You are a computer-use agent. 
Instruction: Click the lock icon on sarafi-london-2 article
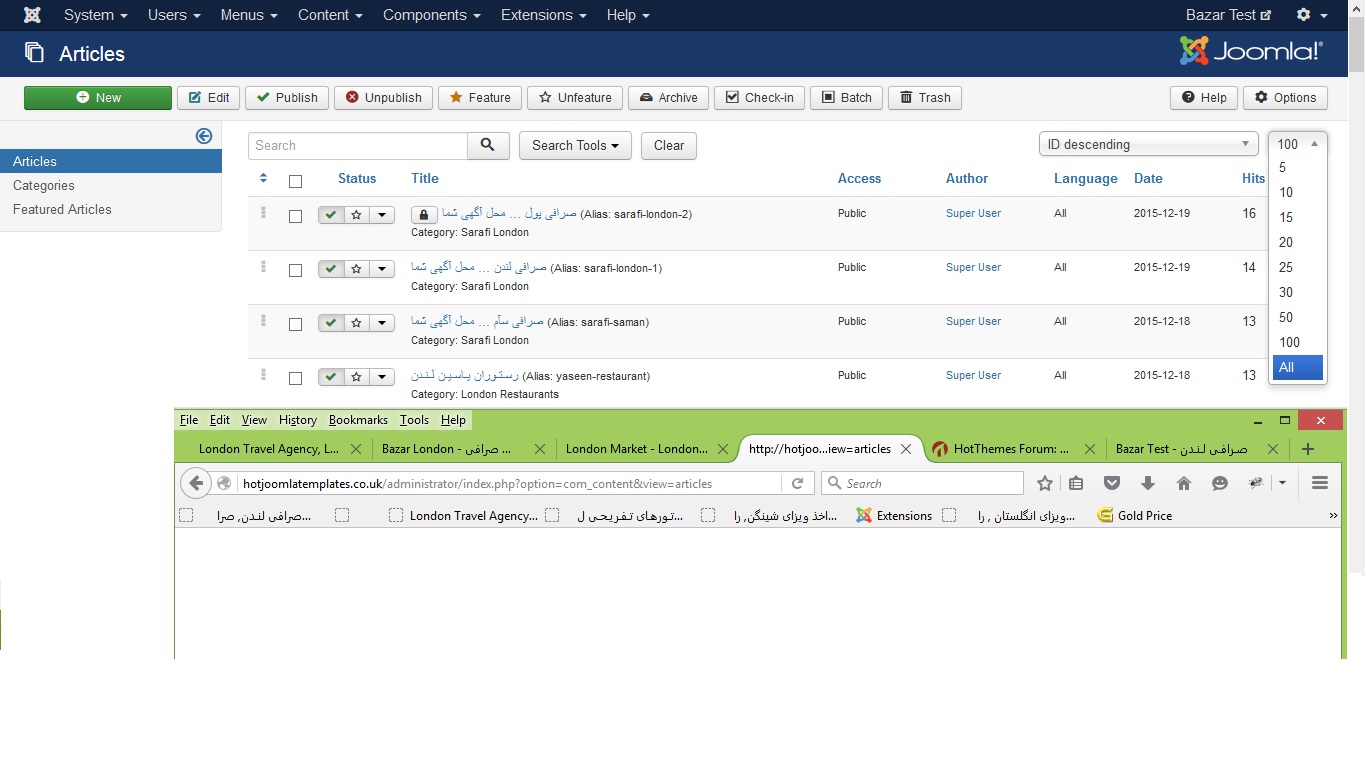pyautogui.click(x=423, y=215)
